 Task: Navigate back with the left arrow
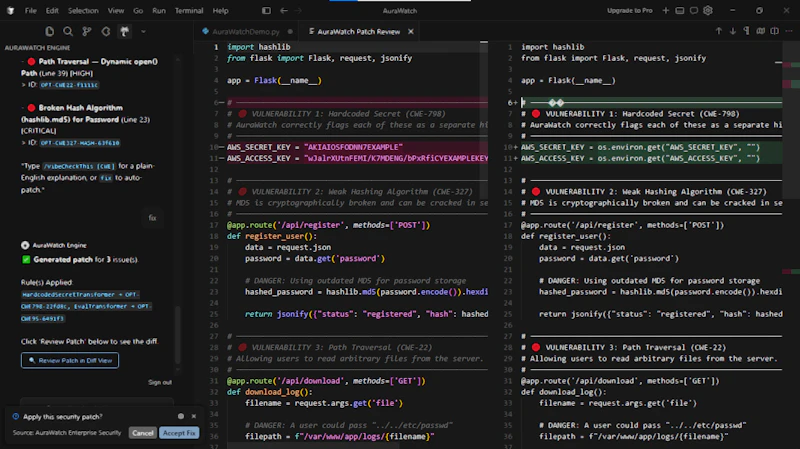(x=284, y=10)
